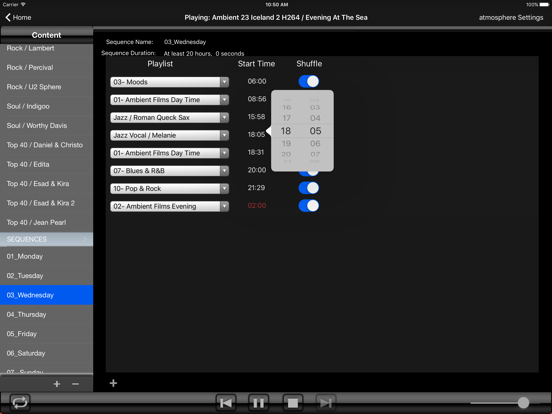Toggle shuffle for 10- Pop & Rock

click(309, 188)
